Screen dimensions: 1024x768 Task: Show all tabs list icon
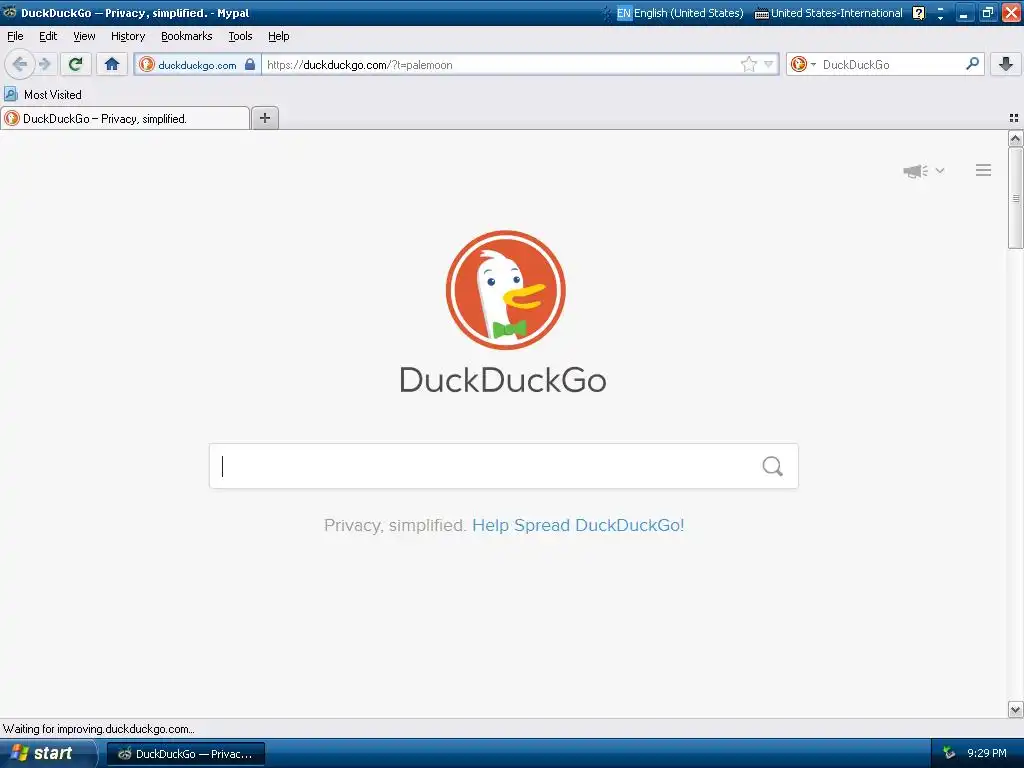coord(1014,118)
